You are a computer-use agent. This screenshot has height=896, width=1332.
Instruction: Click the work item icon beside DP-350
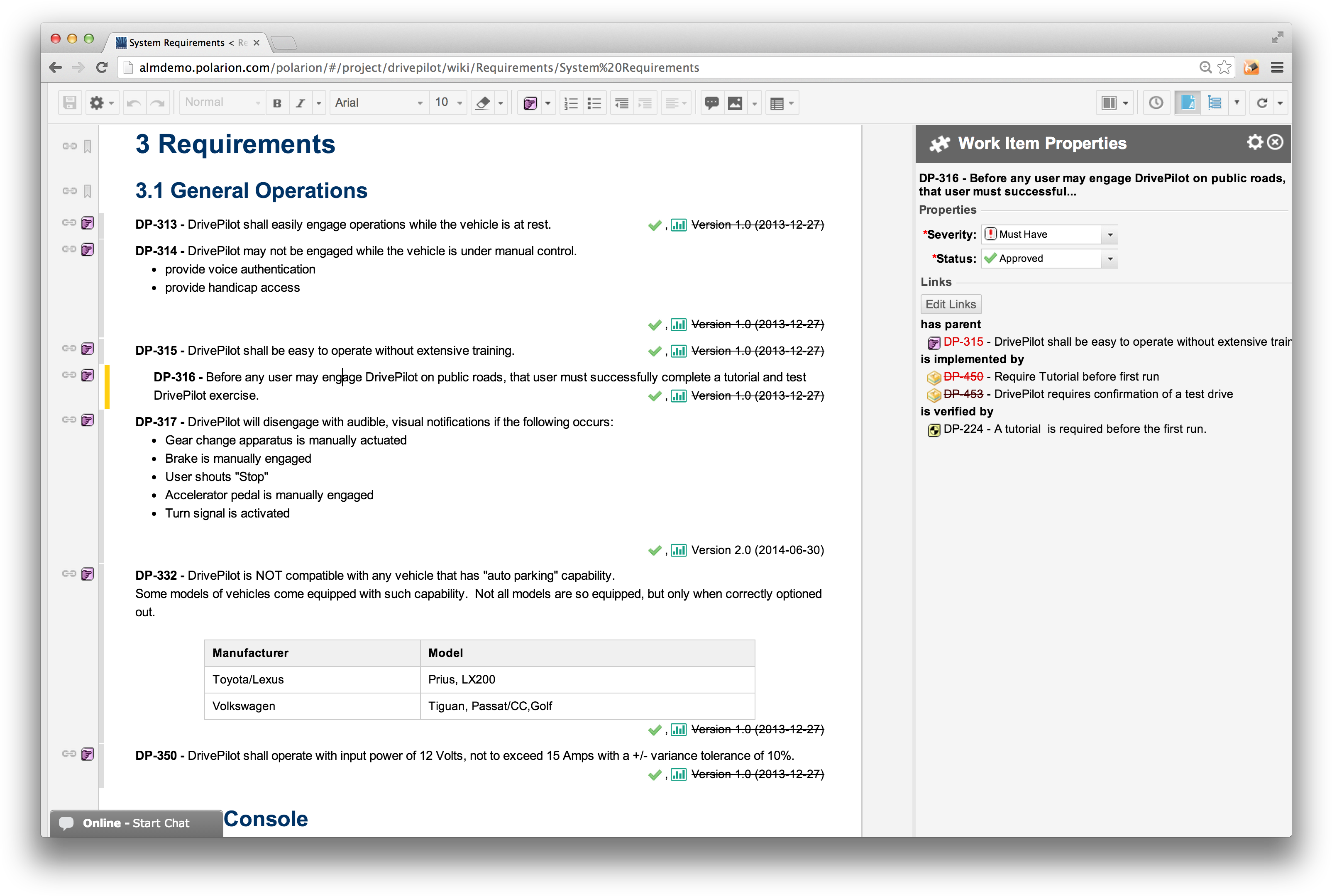point(88,754)
